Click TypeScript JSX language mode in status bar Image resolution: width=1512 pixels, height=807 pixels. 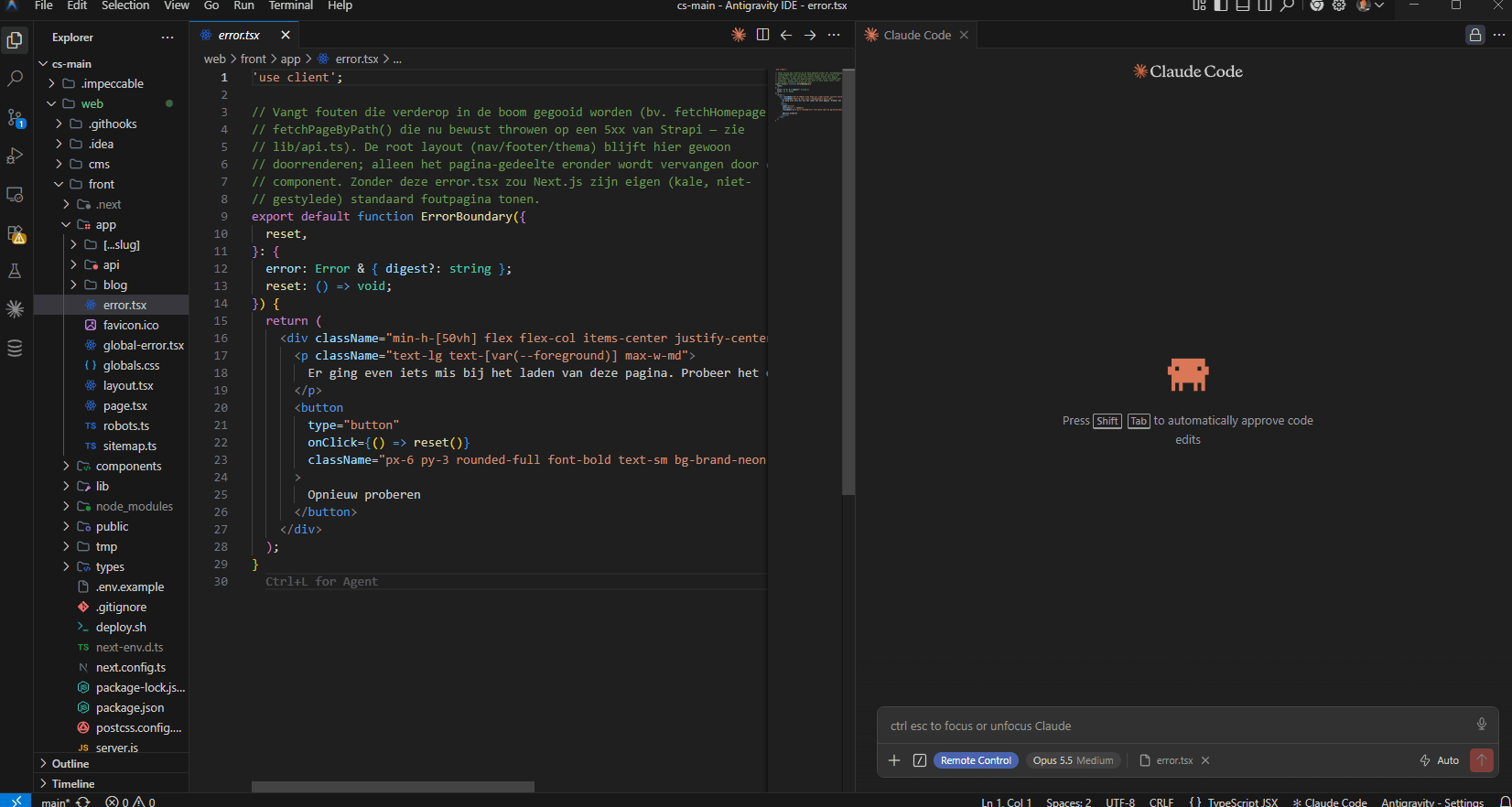pyautogui.click(x=1242, y=802)
